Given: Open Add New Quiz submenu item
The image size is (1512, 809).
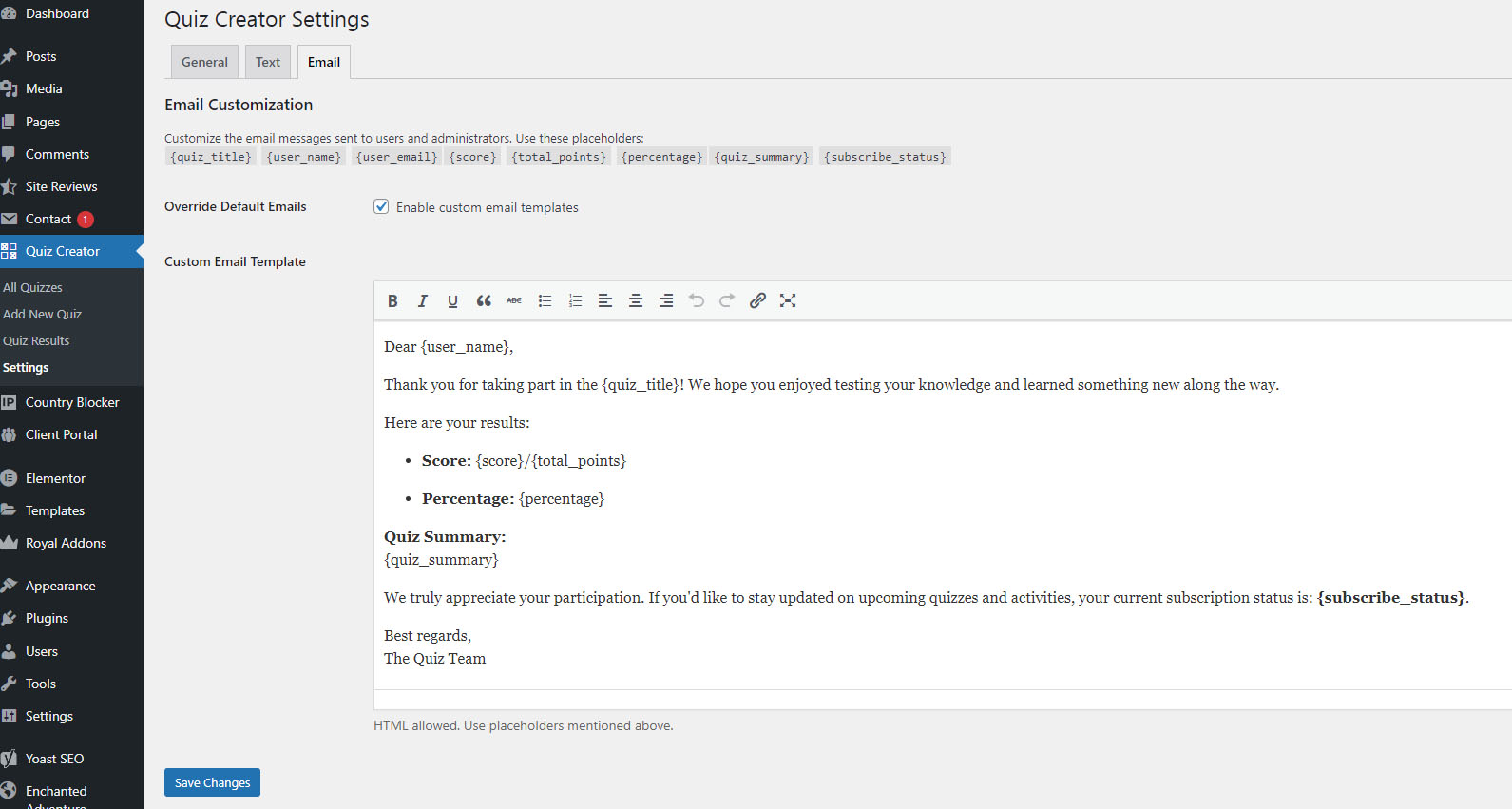Looking at the screenshot, I should click(x=42, y=314).
